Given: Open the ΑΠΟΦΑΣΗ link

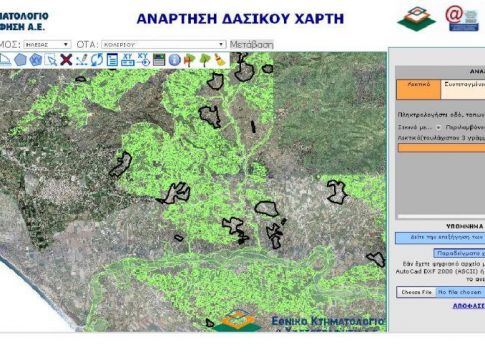Looking at the screenshot, I should pyautogui.click(x=469, y=306).
